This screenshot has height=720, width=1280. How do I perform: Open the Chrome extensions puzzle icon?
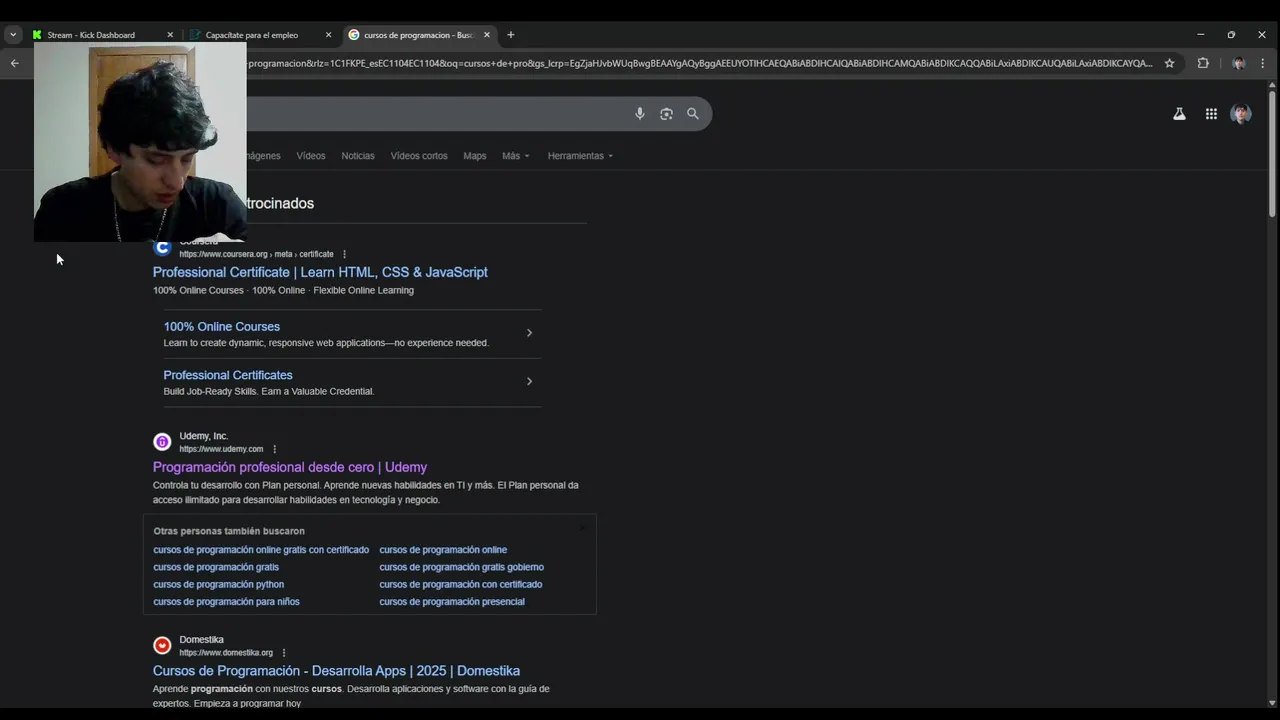[1203, 63]
